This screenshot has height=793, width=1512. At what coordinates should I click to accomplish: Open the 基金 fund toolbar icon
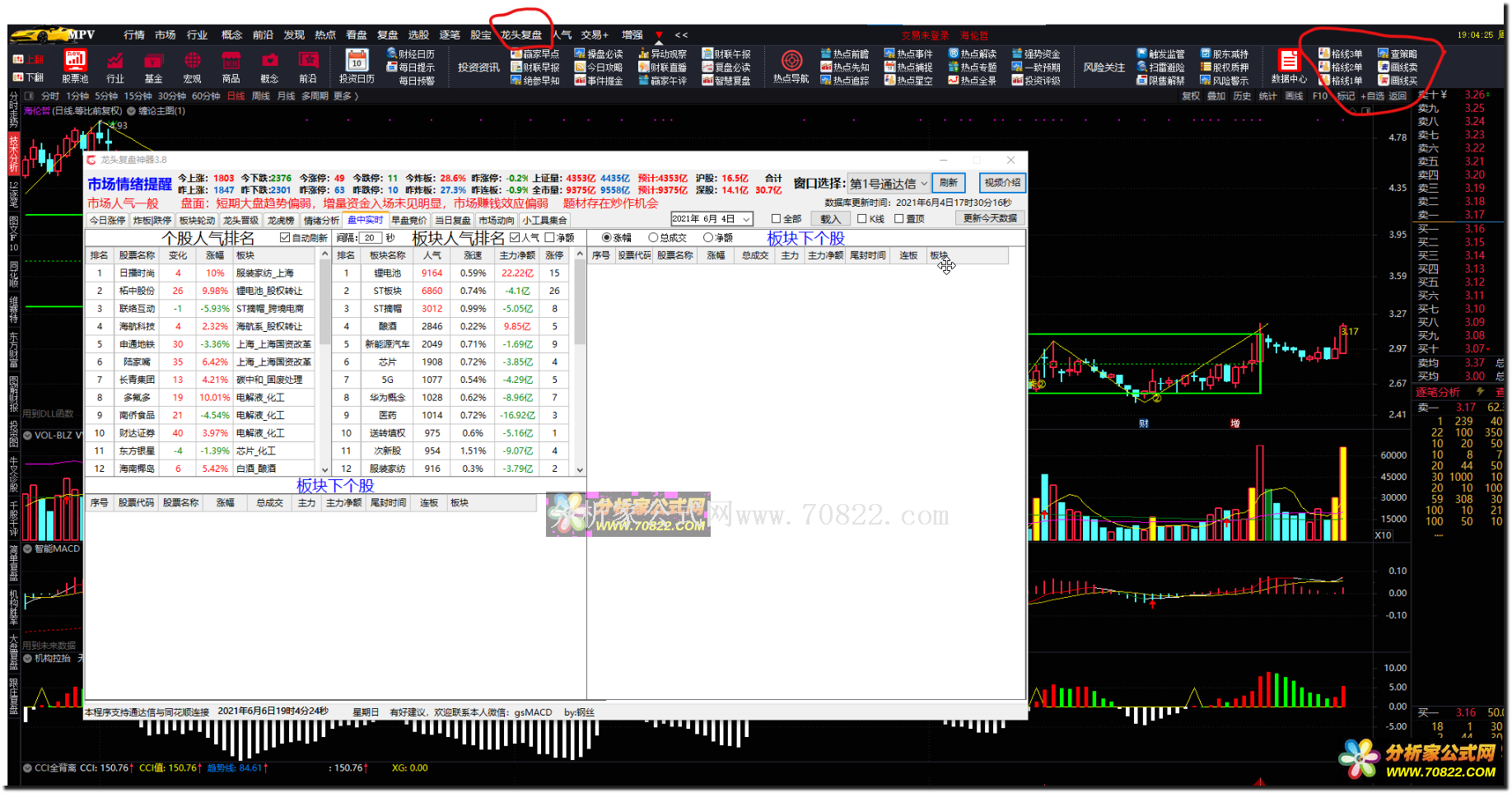154,66
